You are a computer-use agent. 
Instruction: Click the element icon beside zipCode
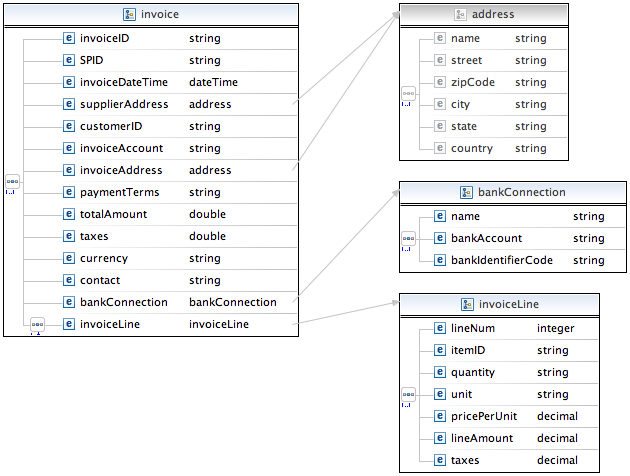coord(440,82)
